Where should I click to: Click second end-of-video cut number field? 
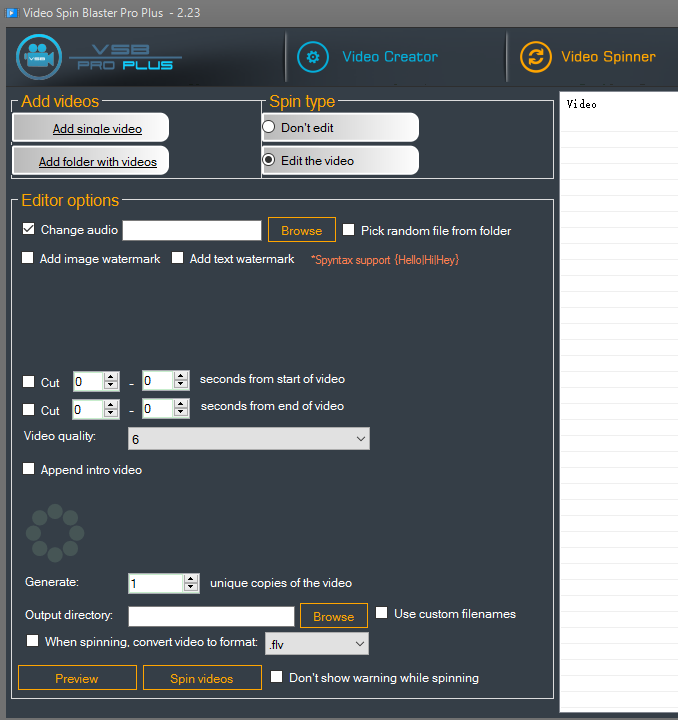coord(158,408)
